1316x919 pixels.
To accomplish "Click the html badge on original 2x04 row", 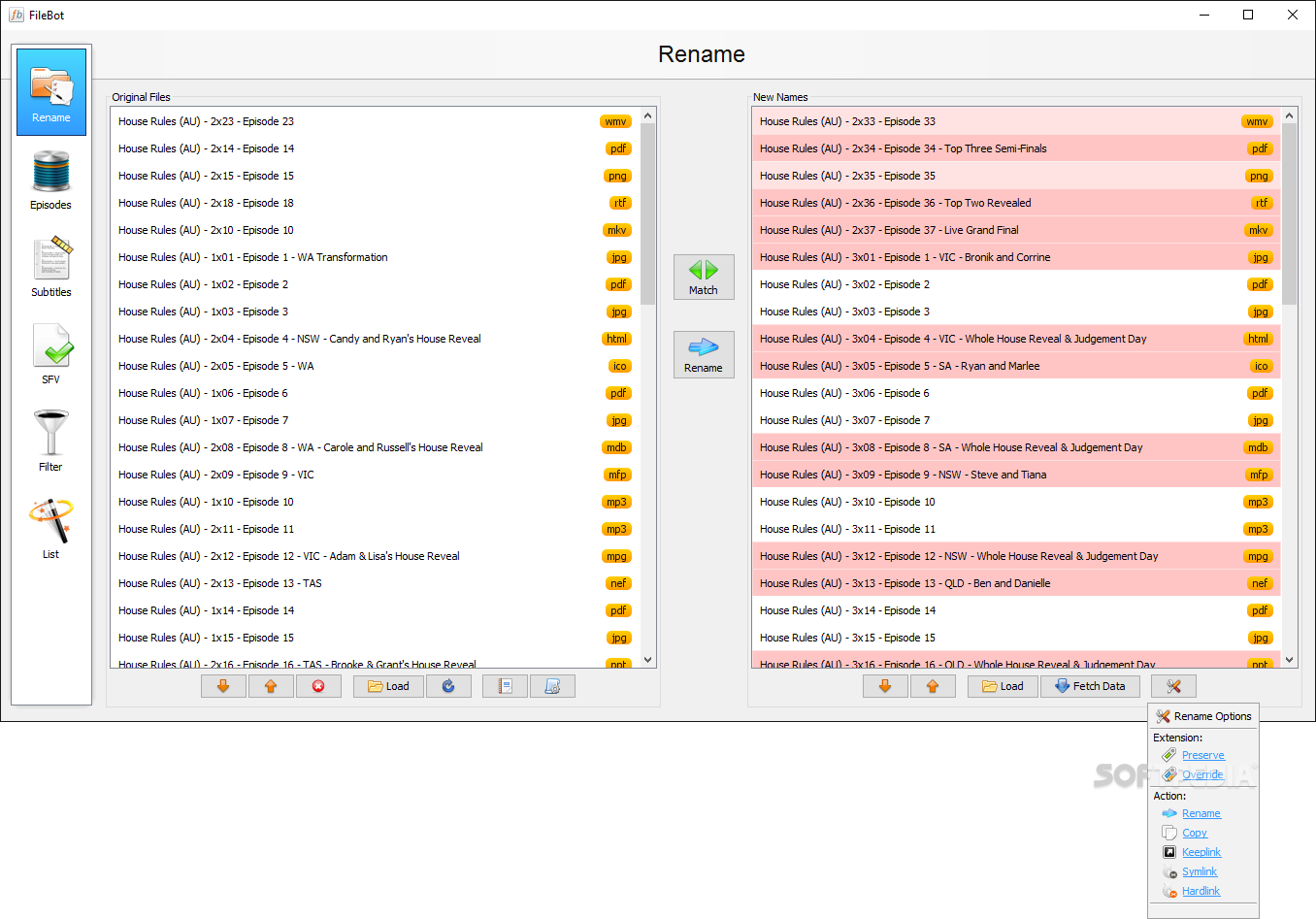I will coord(617,339).
